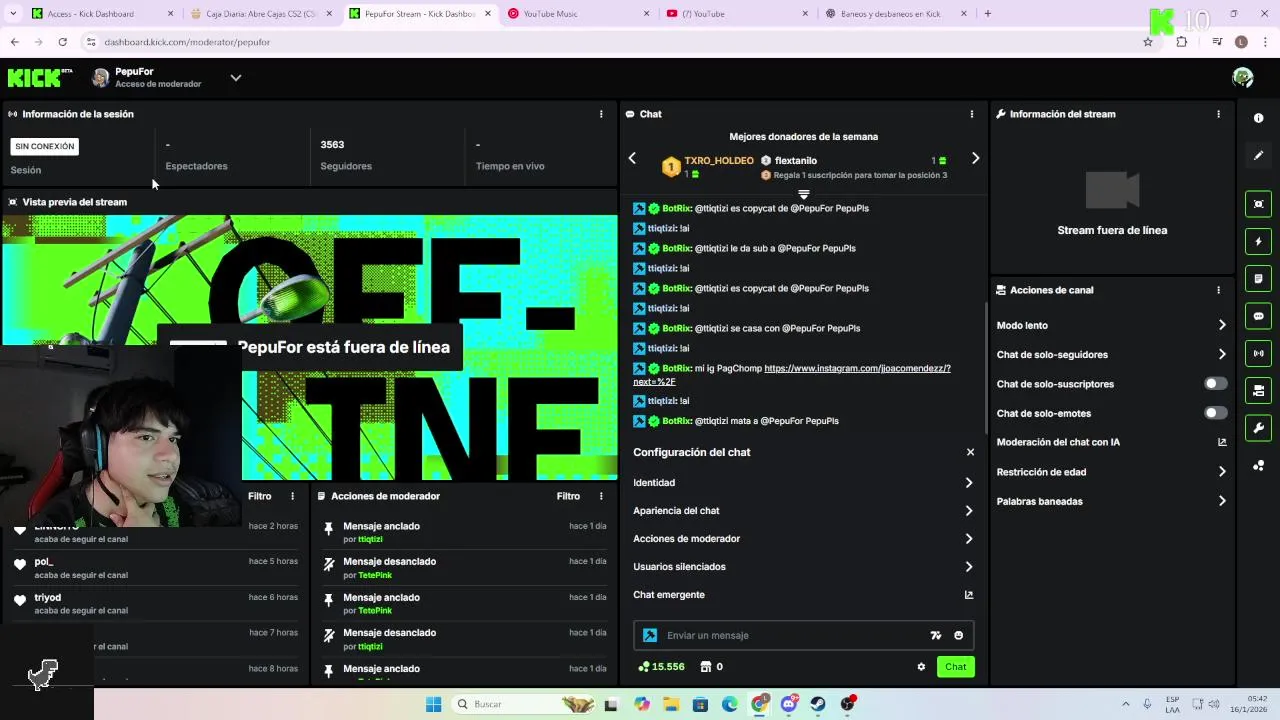Collapse the top donors banner handle

(803, 194)
